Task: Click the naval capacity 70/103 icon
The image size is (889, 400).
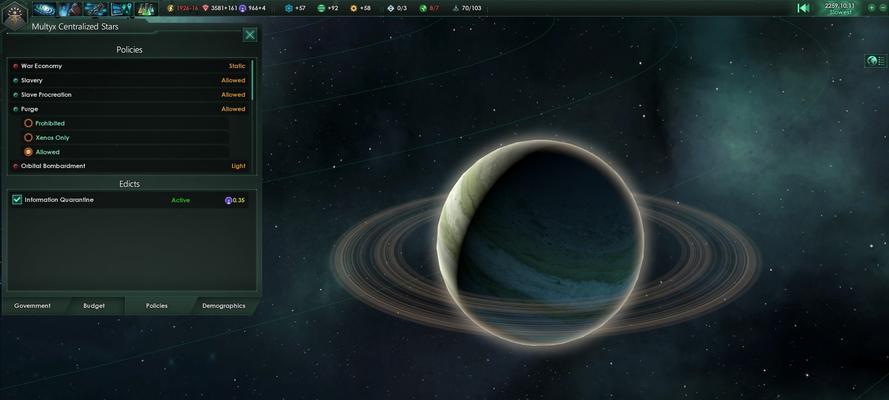Action: click(x=456, y=8)
